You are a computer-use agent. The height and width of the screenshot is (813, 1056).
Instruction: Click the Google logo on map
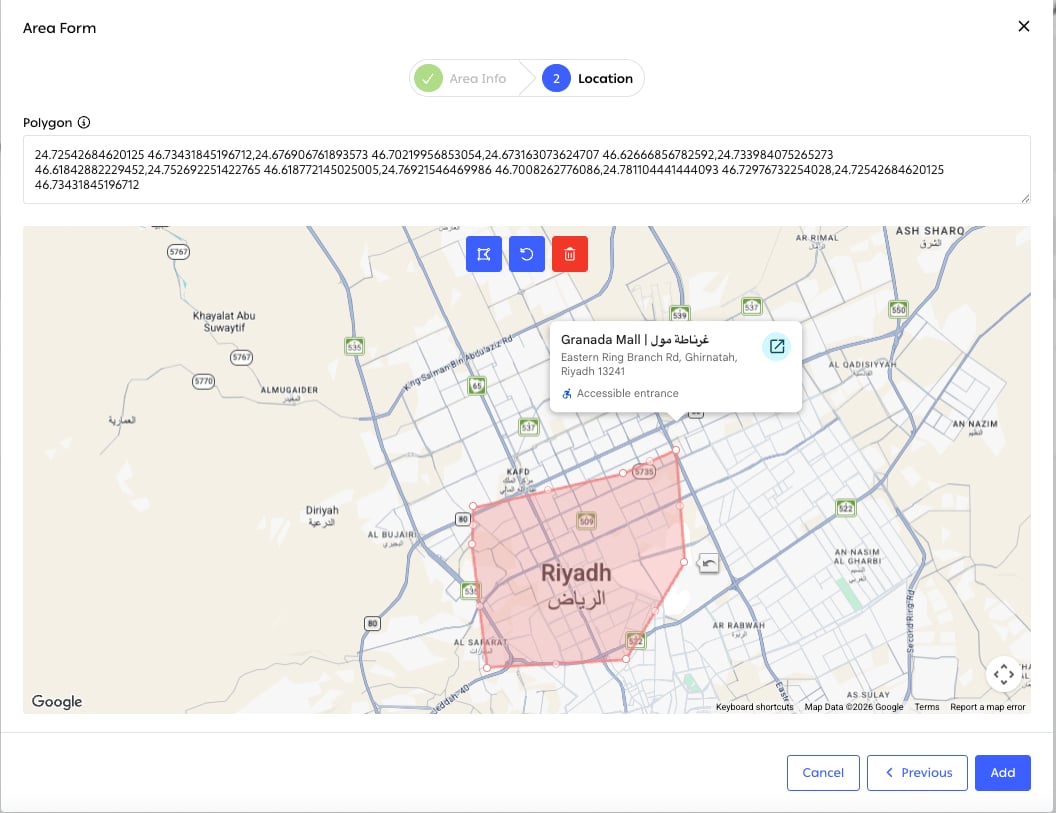tap(57, 701)
